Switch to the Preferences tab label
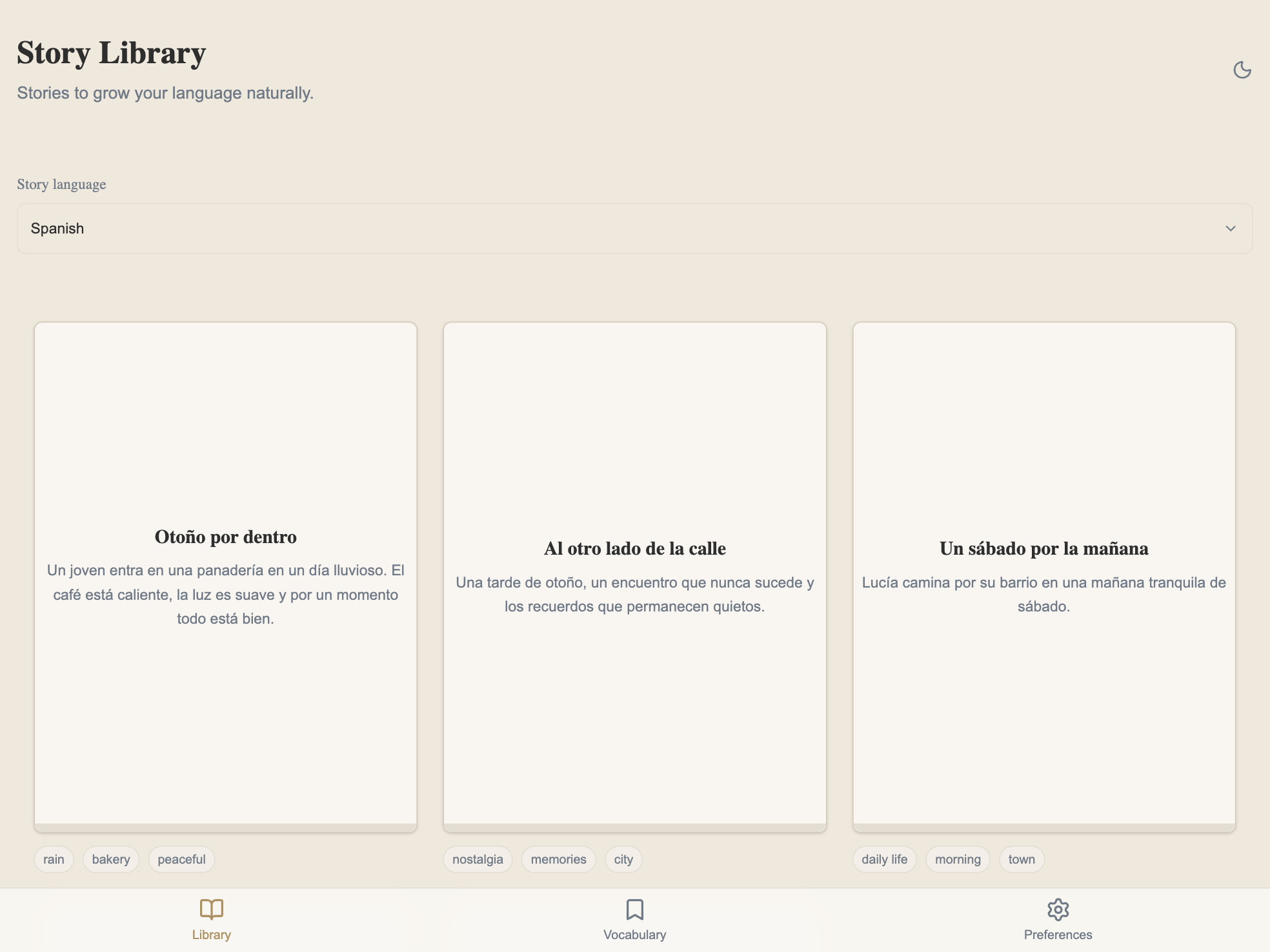Screen dimensions: 1270x952 click(x=1058, y=935)
